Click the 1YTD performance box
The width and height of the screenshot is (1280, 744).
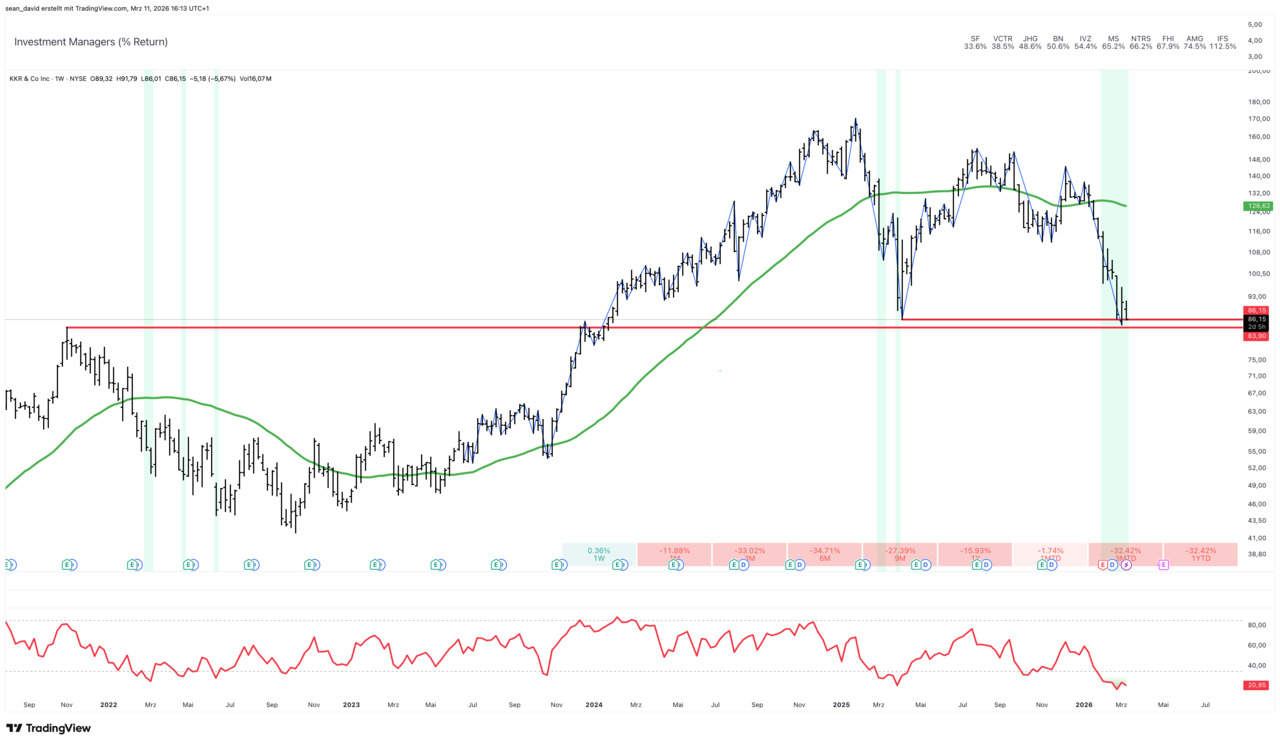pos(1200,554)
